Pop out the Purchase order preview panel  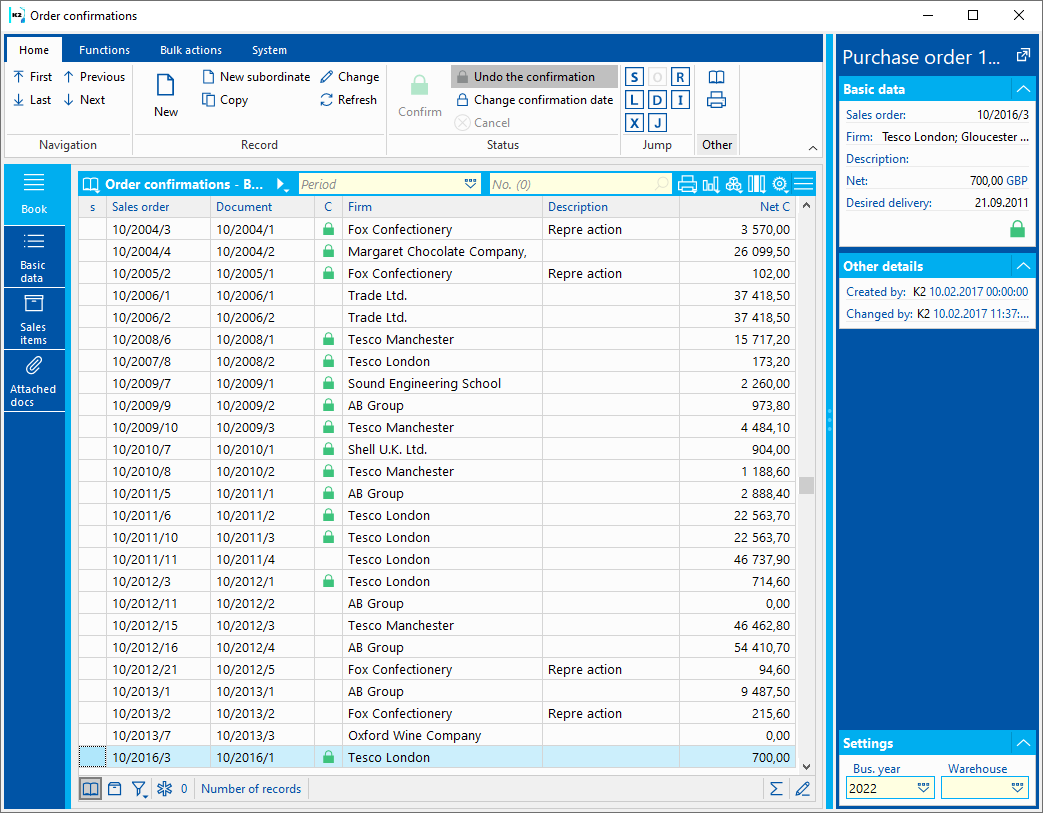coord(1022,56)
